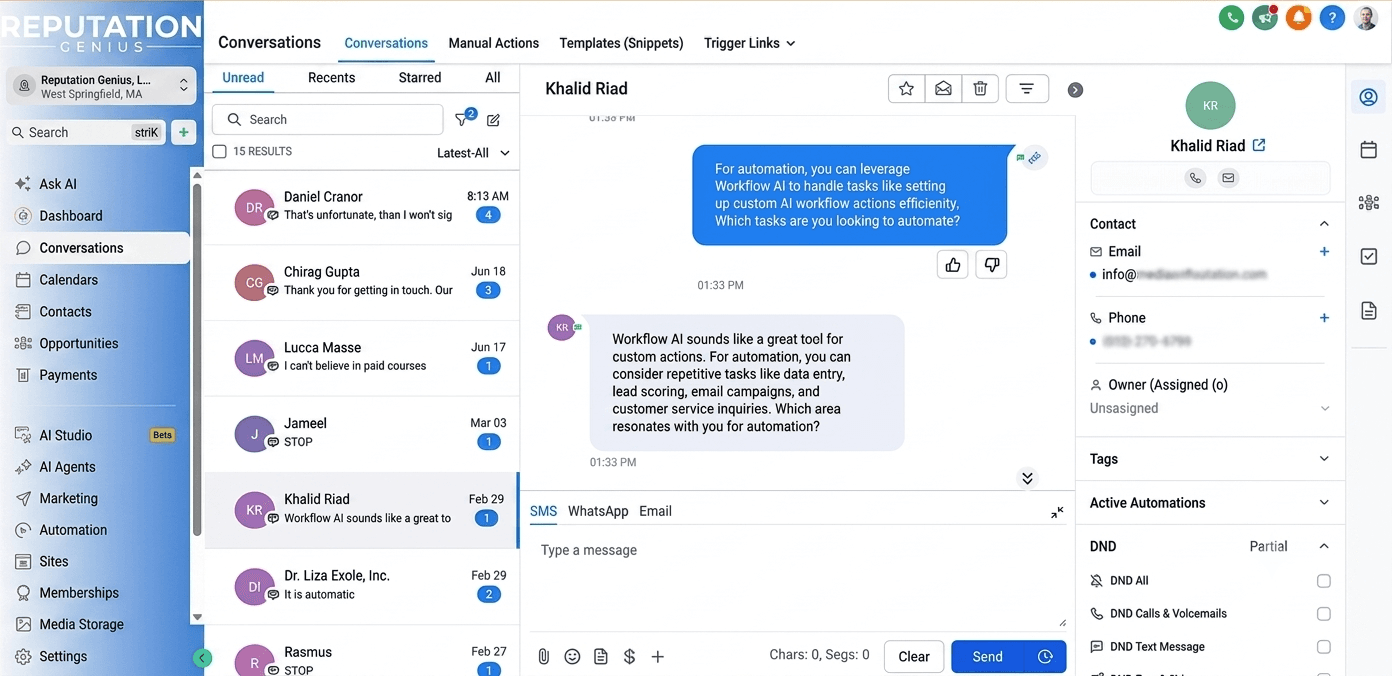Minimize the message composer
Image resolution: width=1392 pixels, height=676 pixels.
tap(1057, 512)
